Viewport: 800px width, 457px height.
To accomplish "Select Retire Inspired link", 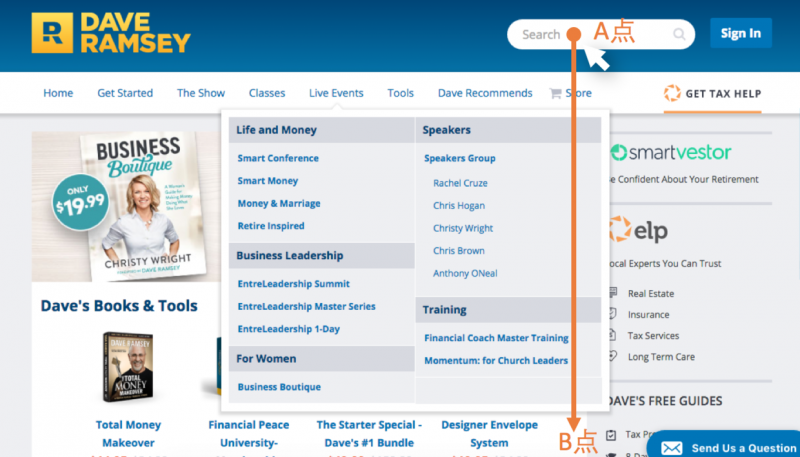I will (271, 225).
